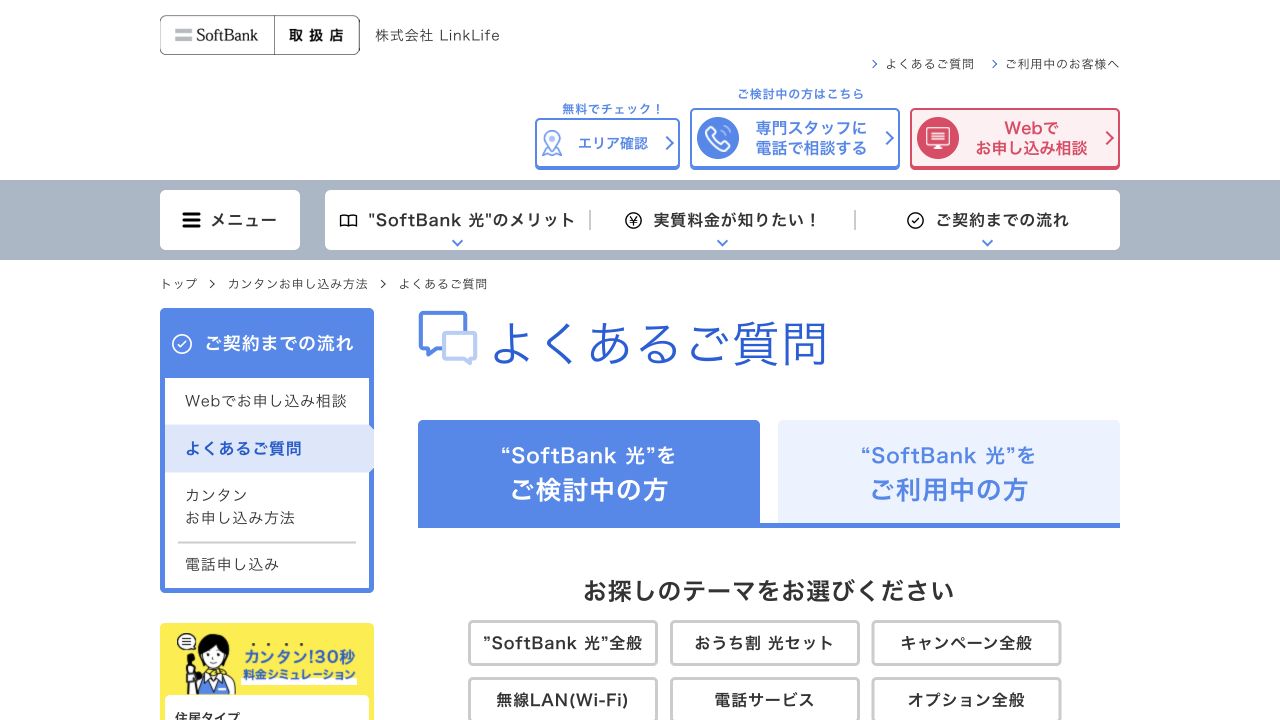Open Webでお申し込み相談 in sidebar
The image size is (1280, 720).
267,401
